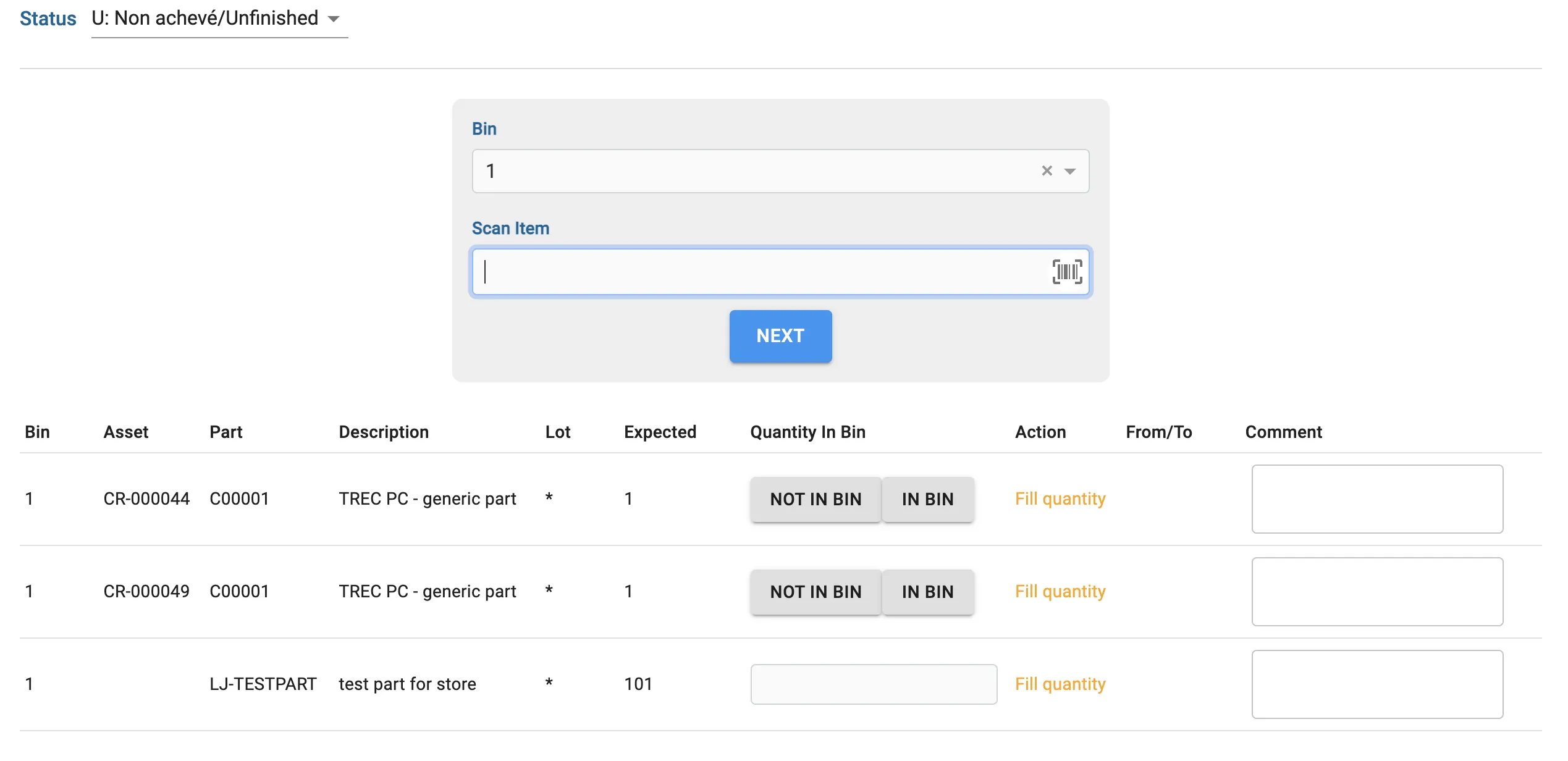This screenshot has height=761, width=1568.
Task: Click the 'Lot' column header
Action: pyautogui.click(x=558, y=432)
